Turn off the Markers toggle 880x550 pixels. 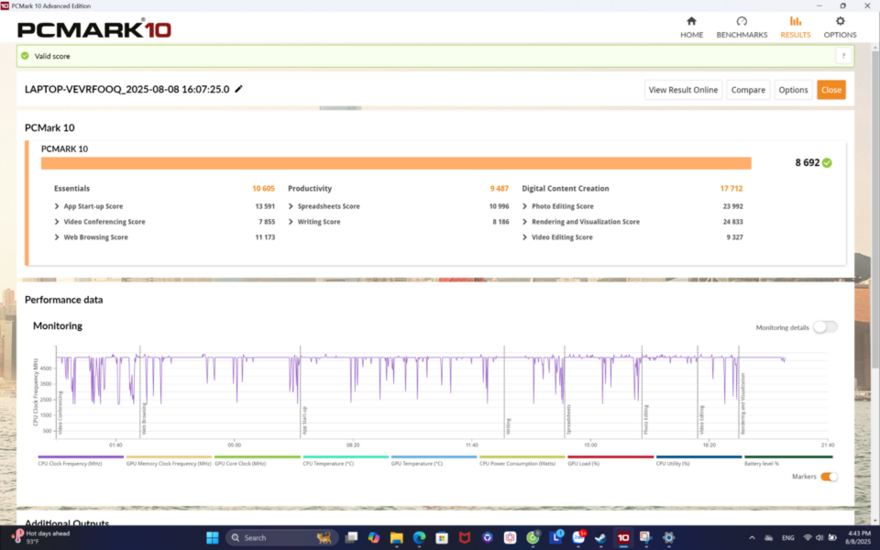829,477
